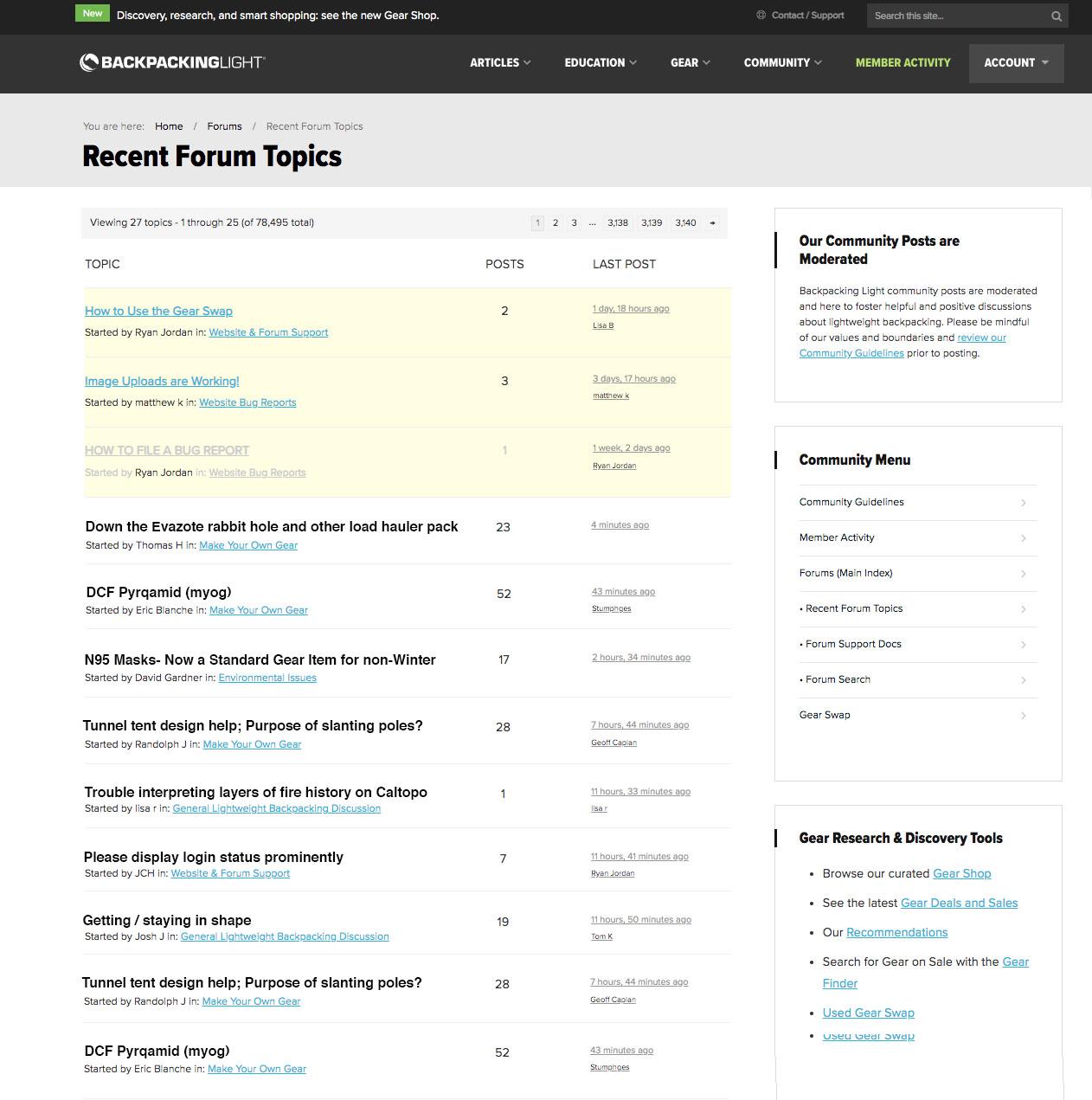Click Home in breadcrumb

(x=169, y=126)
